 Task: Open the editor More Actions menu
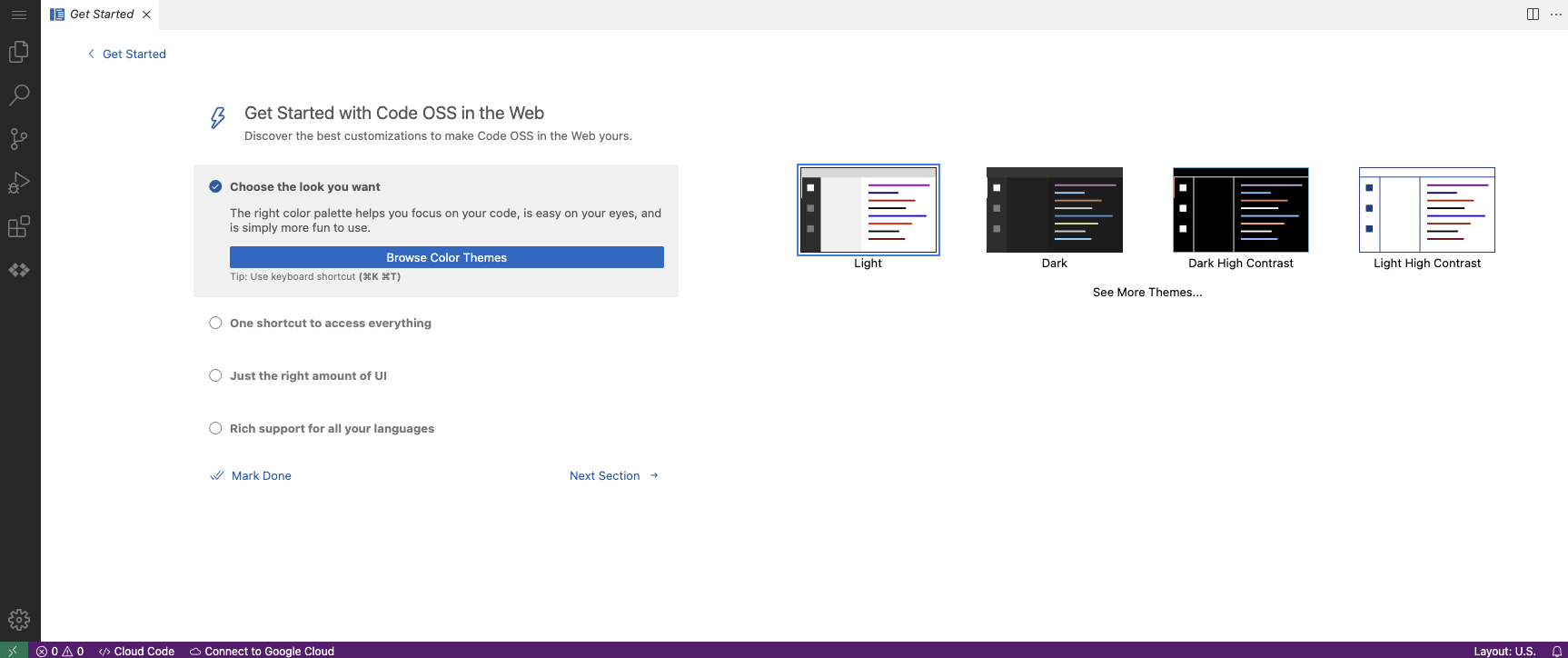1556,15
